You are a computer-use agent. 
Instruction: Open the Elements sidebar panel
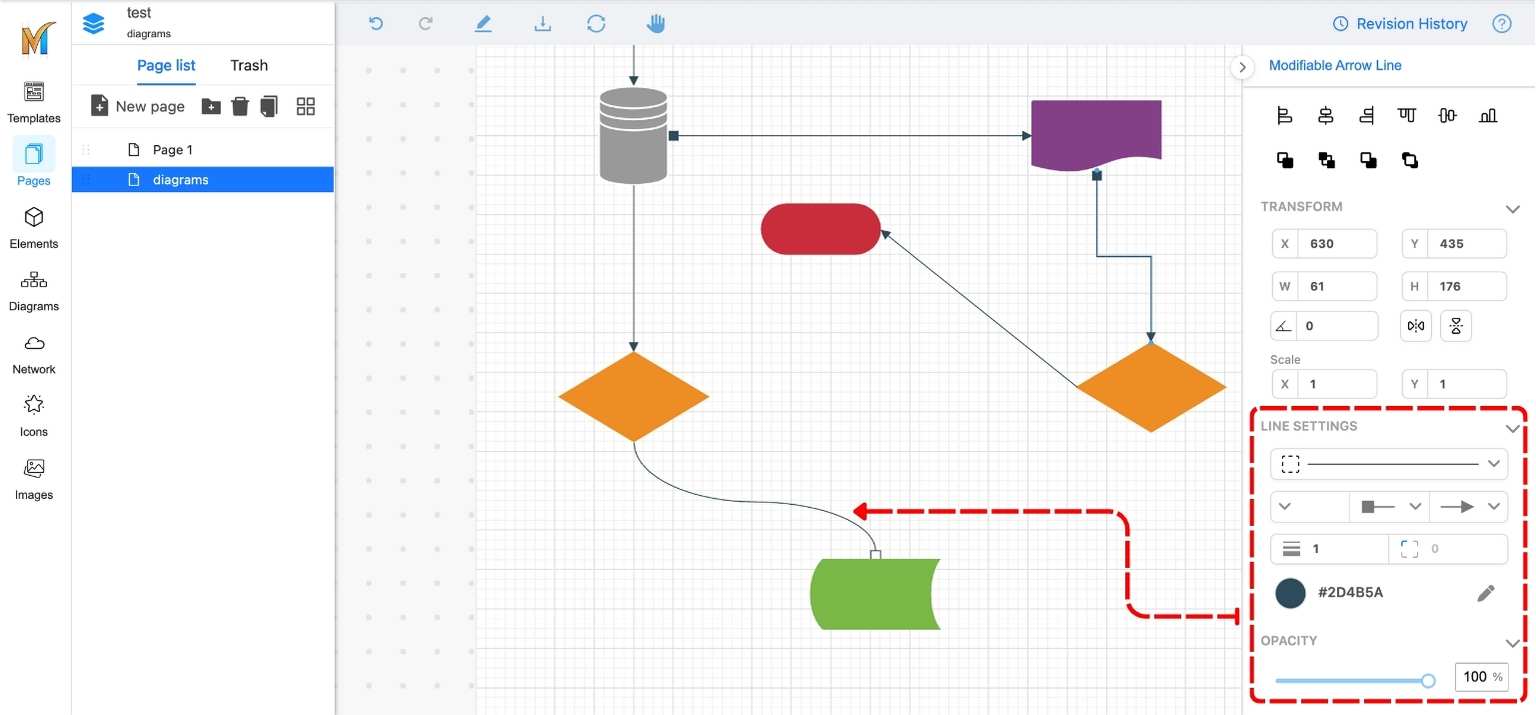coord(34,228)
